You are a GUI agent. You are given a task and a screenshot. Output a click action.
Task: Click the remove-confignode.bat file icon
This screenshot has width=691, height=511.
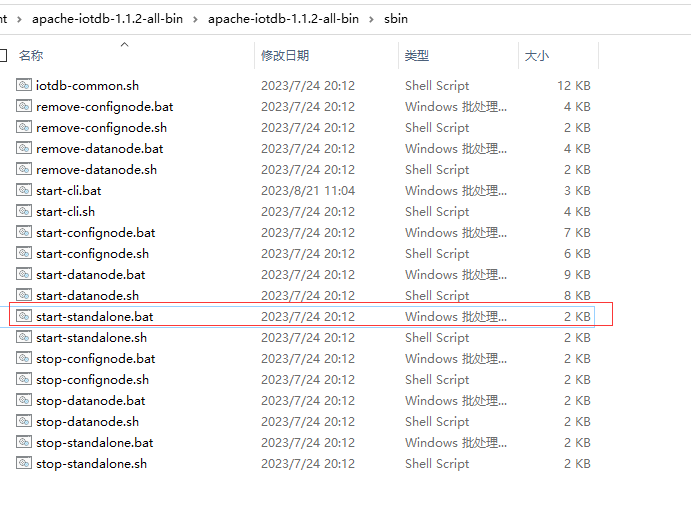24,106
